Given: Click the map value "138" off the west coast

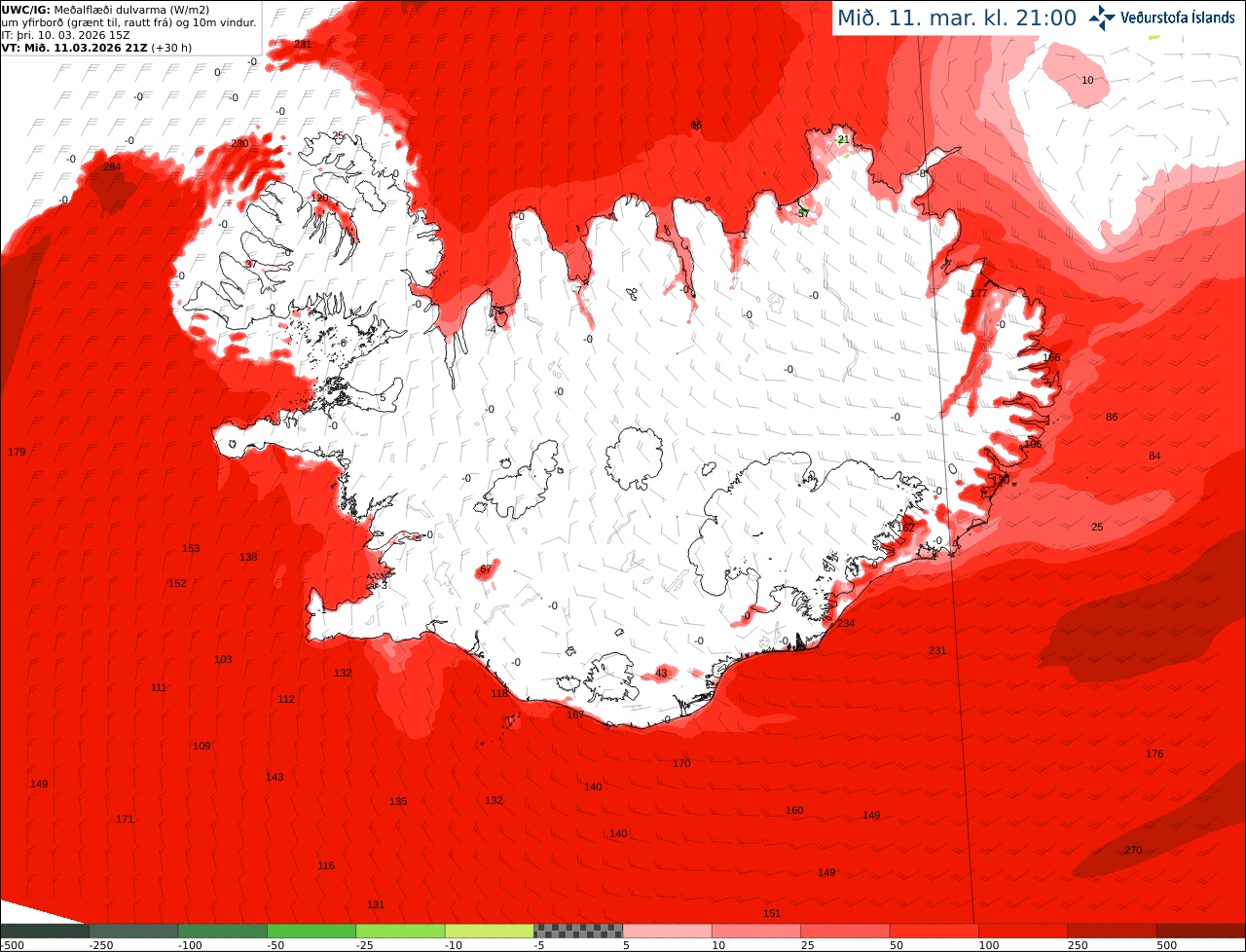Looking at the screenshot, I should (x=248, y=557).
